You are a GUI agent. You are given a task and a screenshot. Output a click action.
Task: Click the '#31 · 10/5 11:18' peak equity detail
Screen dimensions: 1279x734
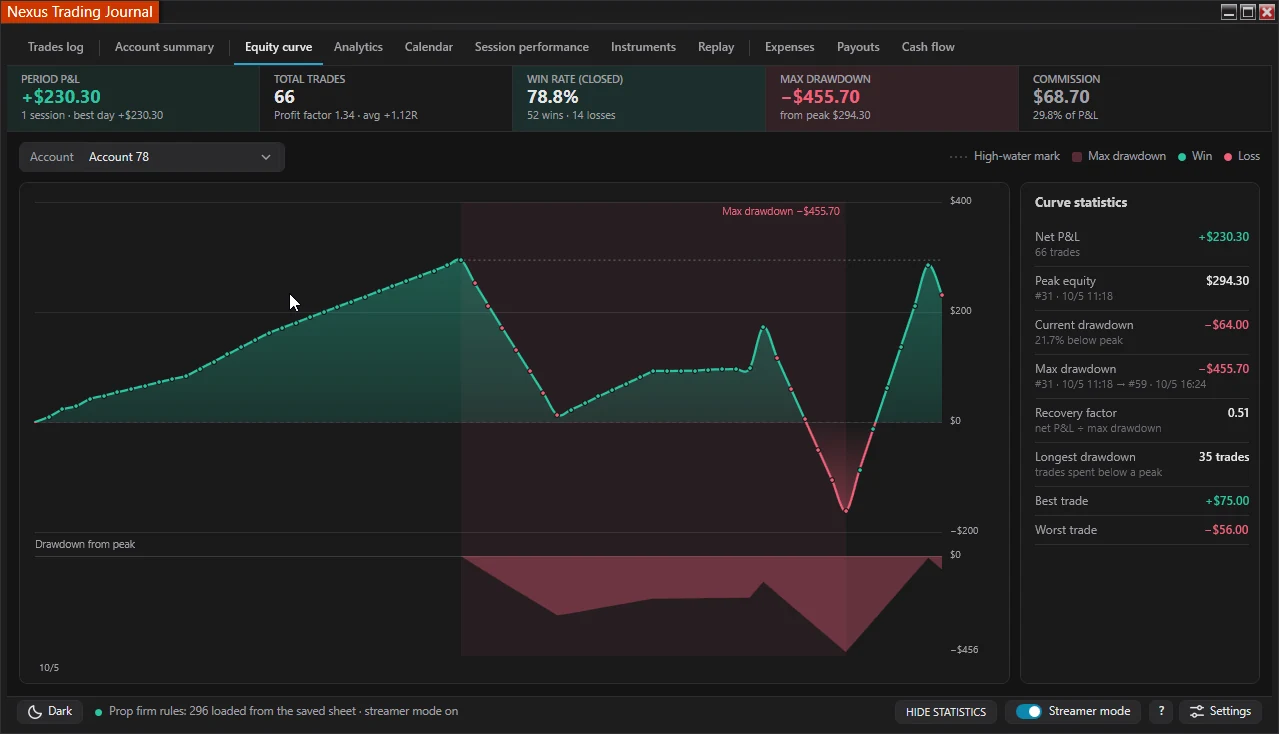[1074, 297]
